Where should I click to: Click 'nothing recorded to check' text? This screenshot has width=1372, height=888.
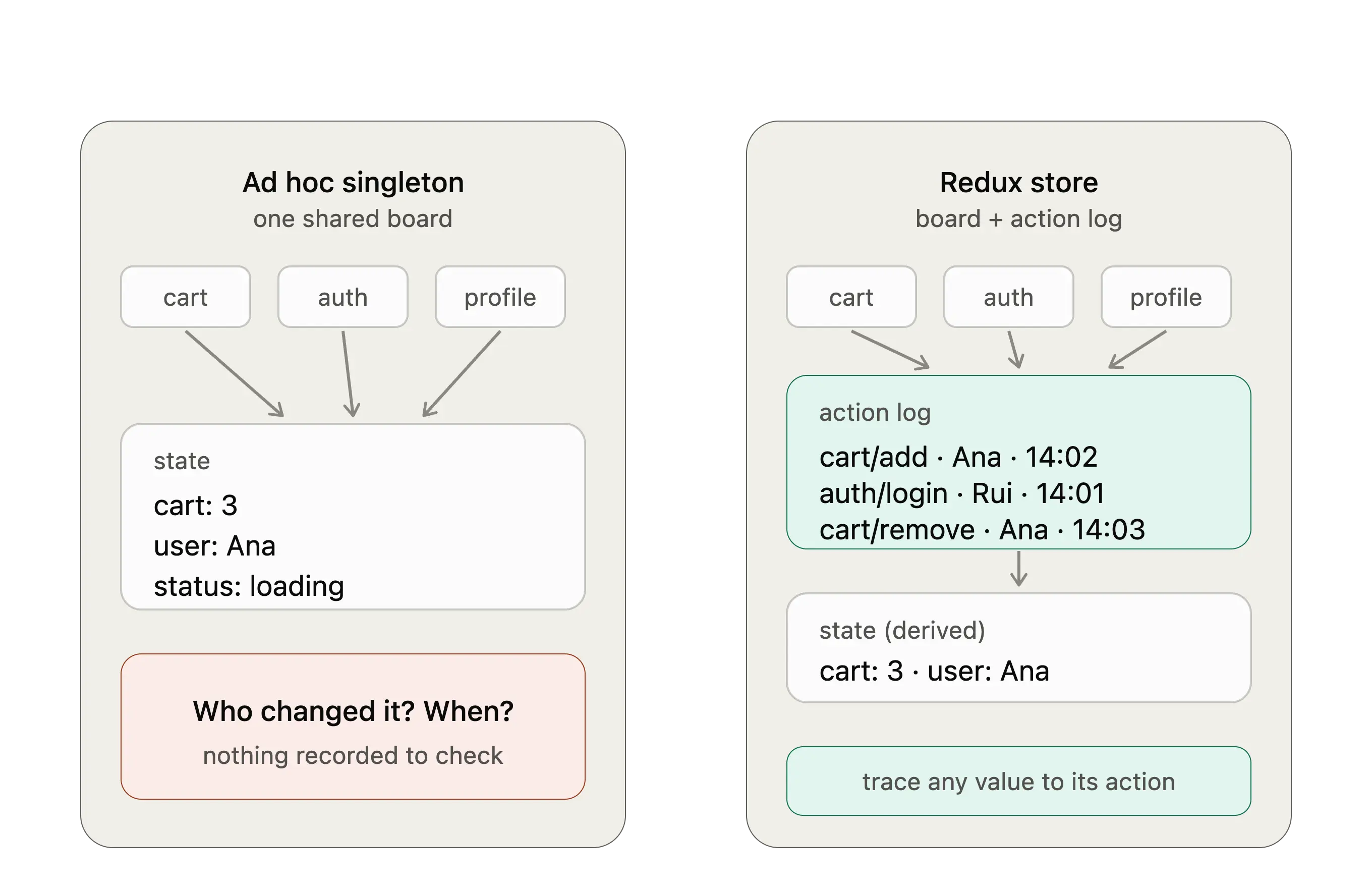(354, 756)
